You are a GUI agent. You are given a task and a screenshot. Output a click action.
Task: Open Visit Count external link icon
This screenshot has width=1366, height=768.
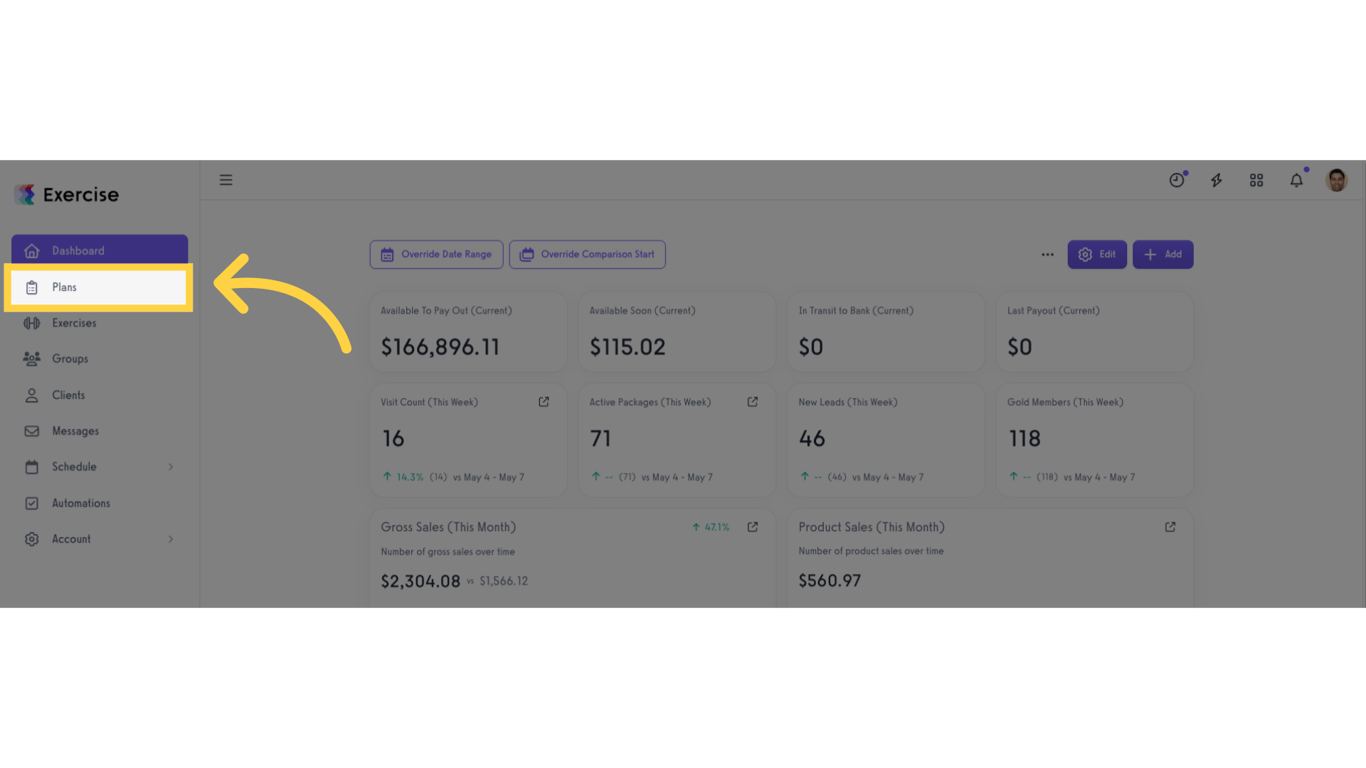click(x=544, y=402)
